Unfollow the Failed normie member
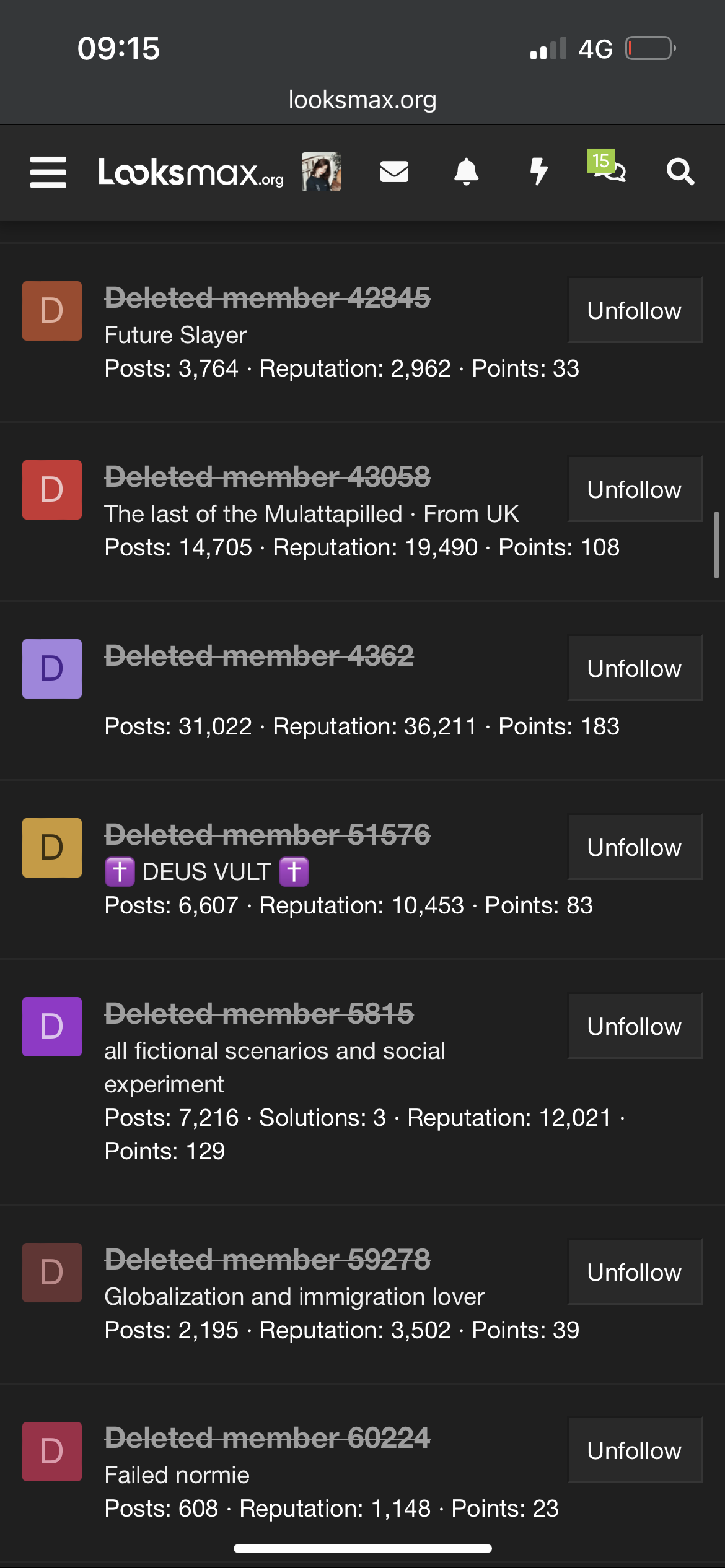Screen dimensions: 725x1568 coord(634,1450)
